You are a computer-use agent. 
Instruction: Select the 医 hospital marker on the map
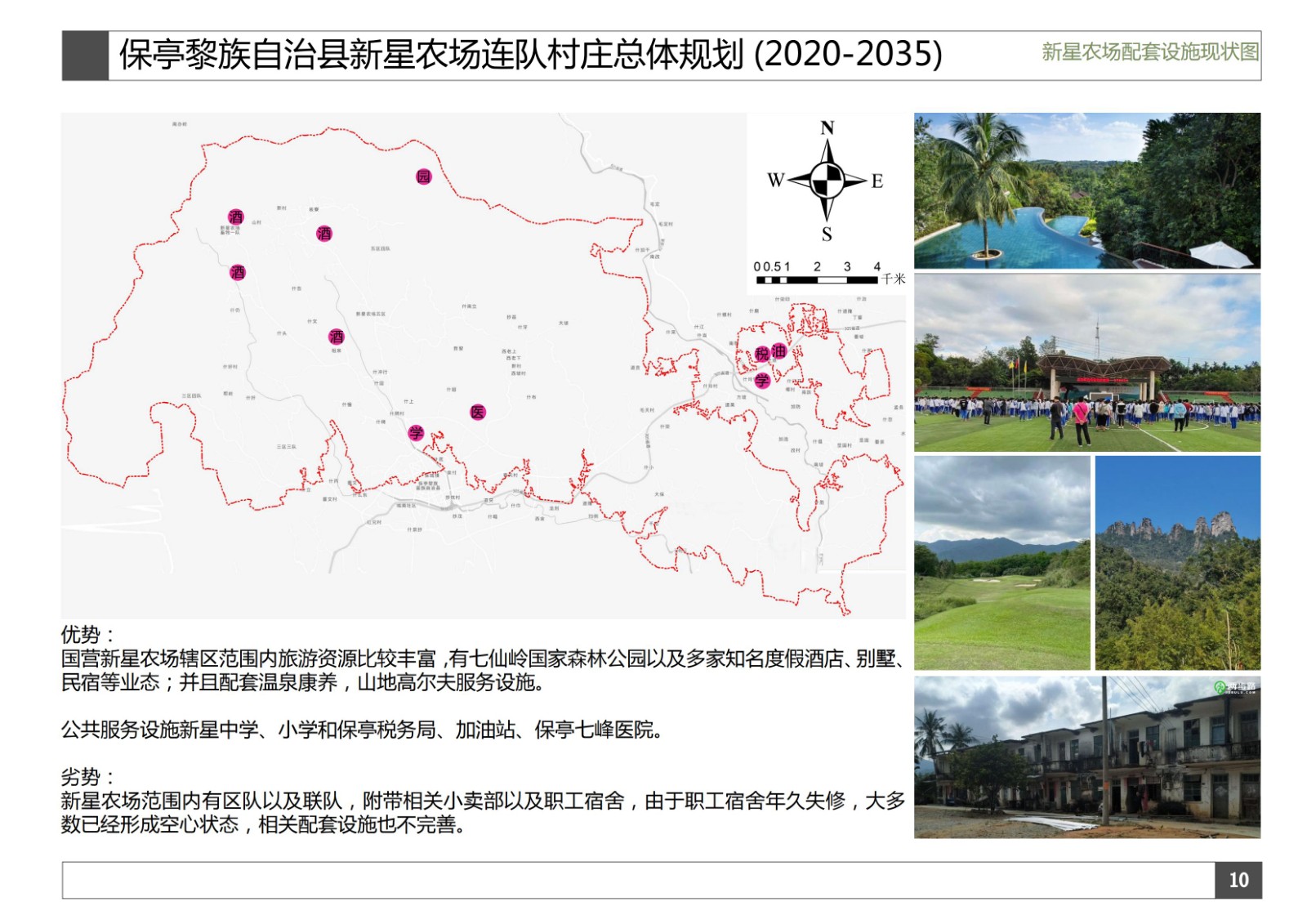478,412
